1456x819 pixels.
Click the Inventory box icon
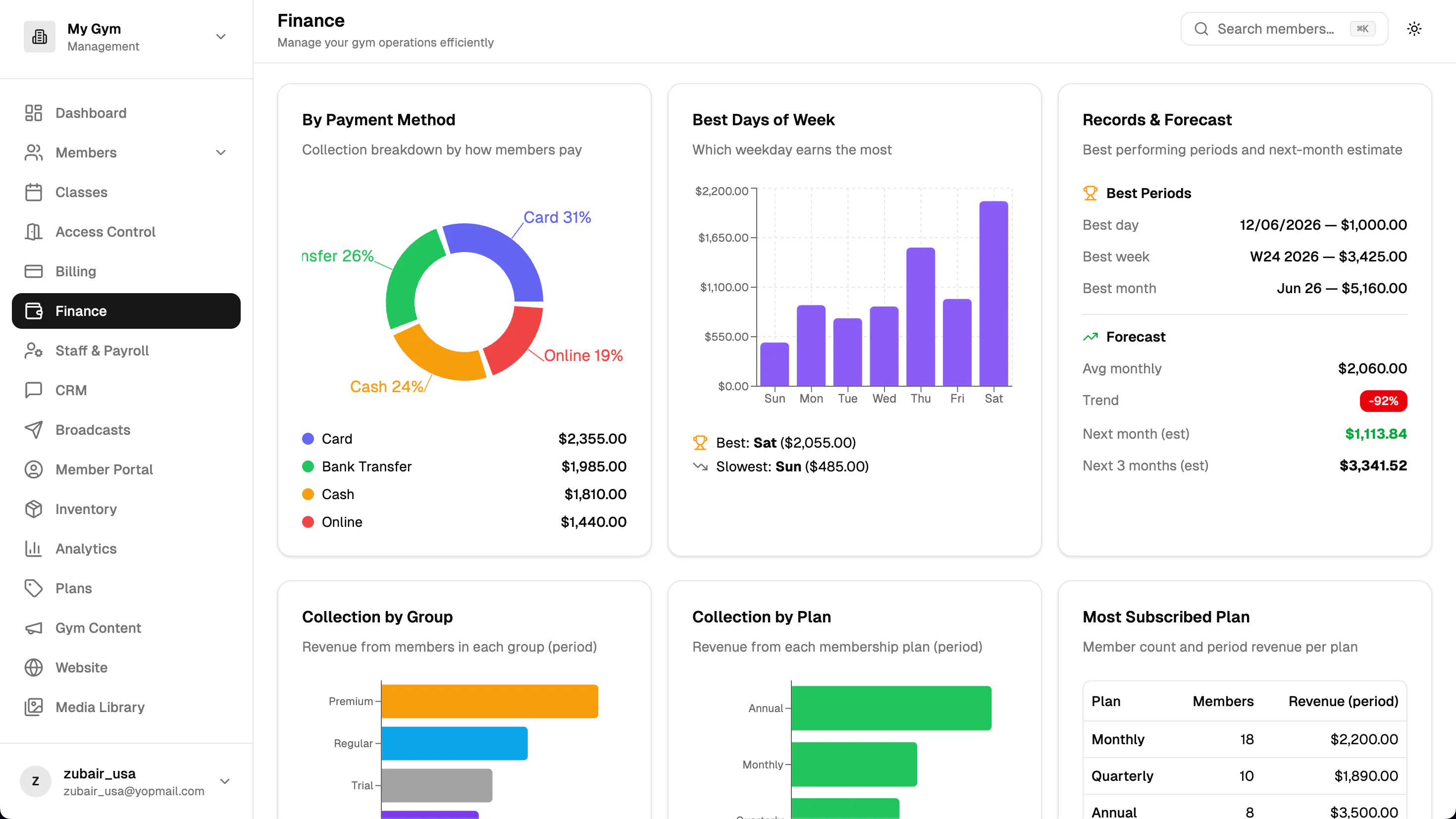pos(33,509)
